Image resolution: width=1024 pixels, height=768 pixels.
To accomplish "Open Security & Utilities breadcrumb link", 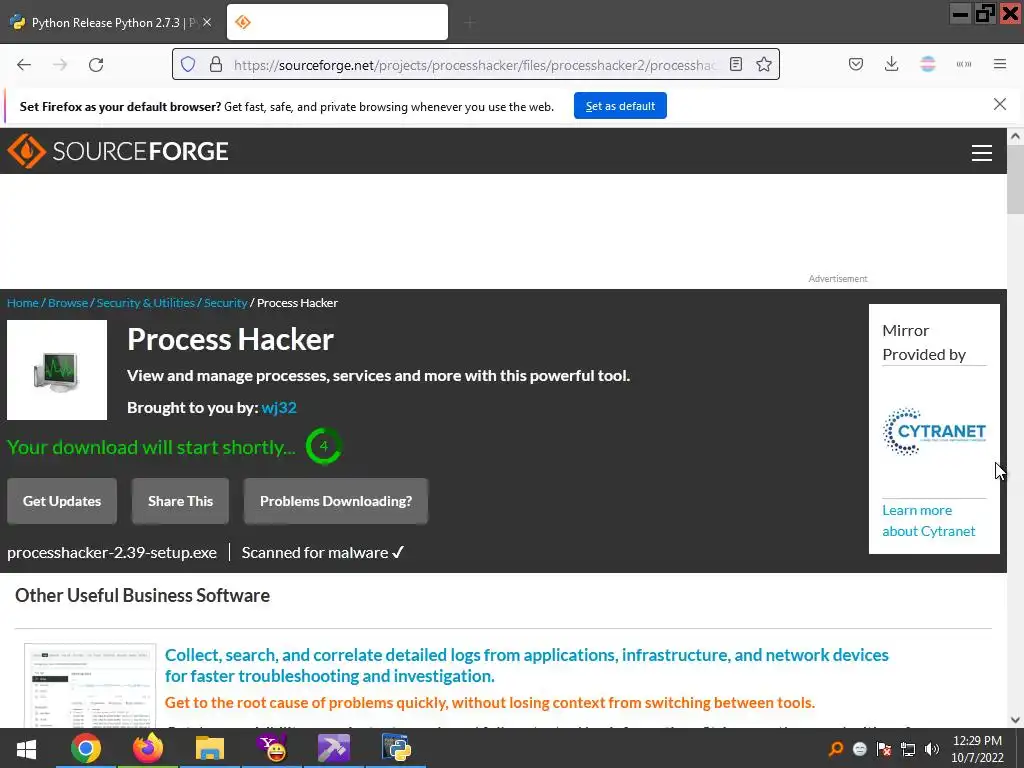I will coord(146,303).
